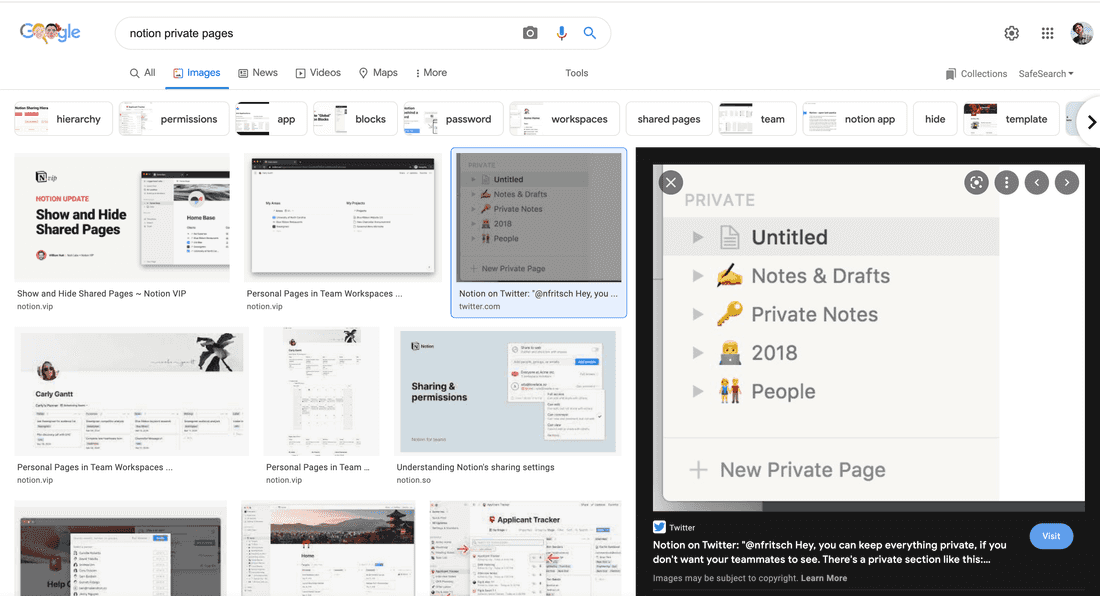Select the 'workspaces' filter chip thumbnail
Screen dimensions: 1100x596
pyautogui.click(x=526, y=118)
